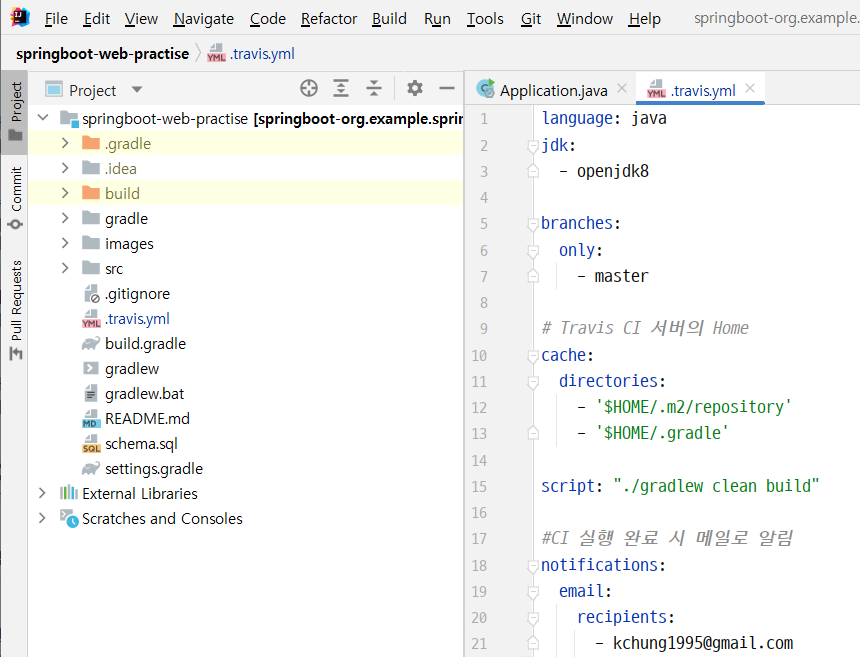
Task: Click the build.gradle elephant icon
Action: coord(90,344)
